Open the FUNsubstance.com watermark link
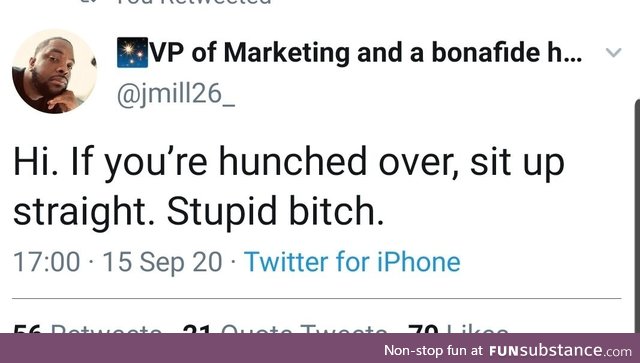Image resolution: width=640 pixels, height=363 pixels. (x=560, y=351)
